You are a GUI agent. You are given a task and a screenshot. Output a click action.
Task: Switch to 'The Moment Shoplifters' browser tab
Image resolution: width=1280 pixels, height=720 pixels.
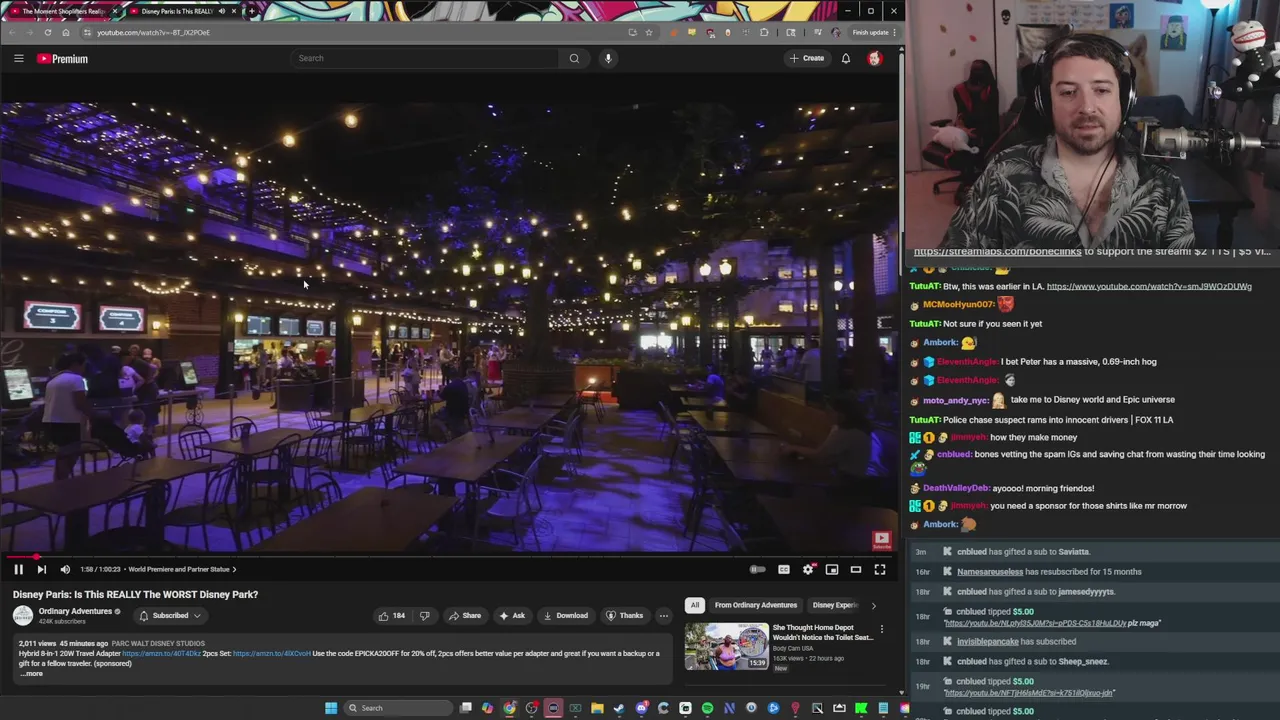click(62, 11)
